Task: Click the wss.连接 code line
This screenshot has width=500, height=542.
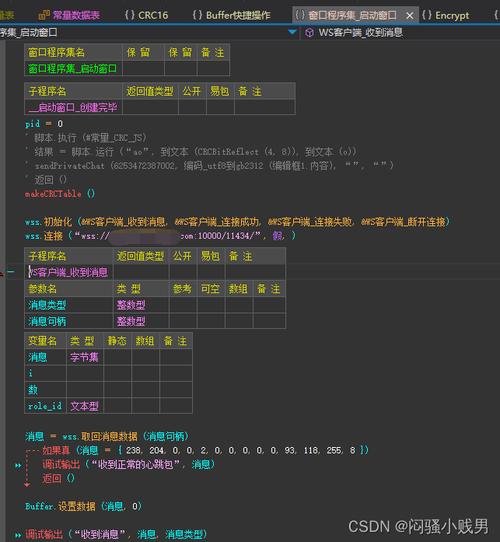Action: pos(160,236)
